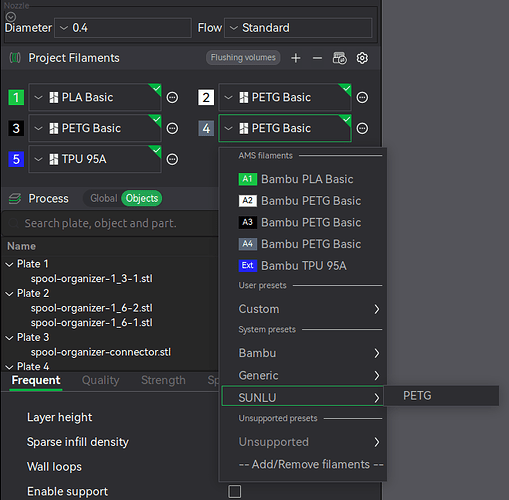Click the search magnifier icon

point(13,223)
